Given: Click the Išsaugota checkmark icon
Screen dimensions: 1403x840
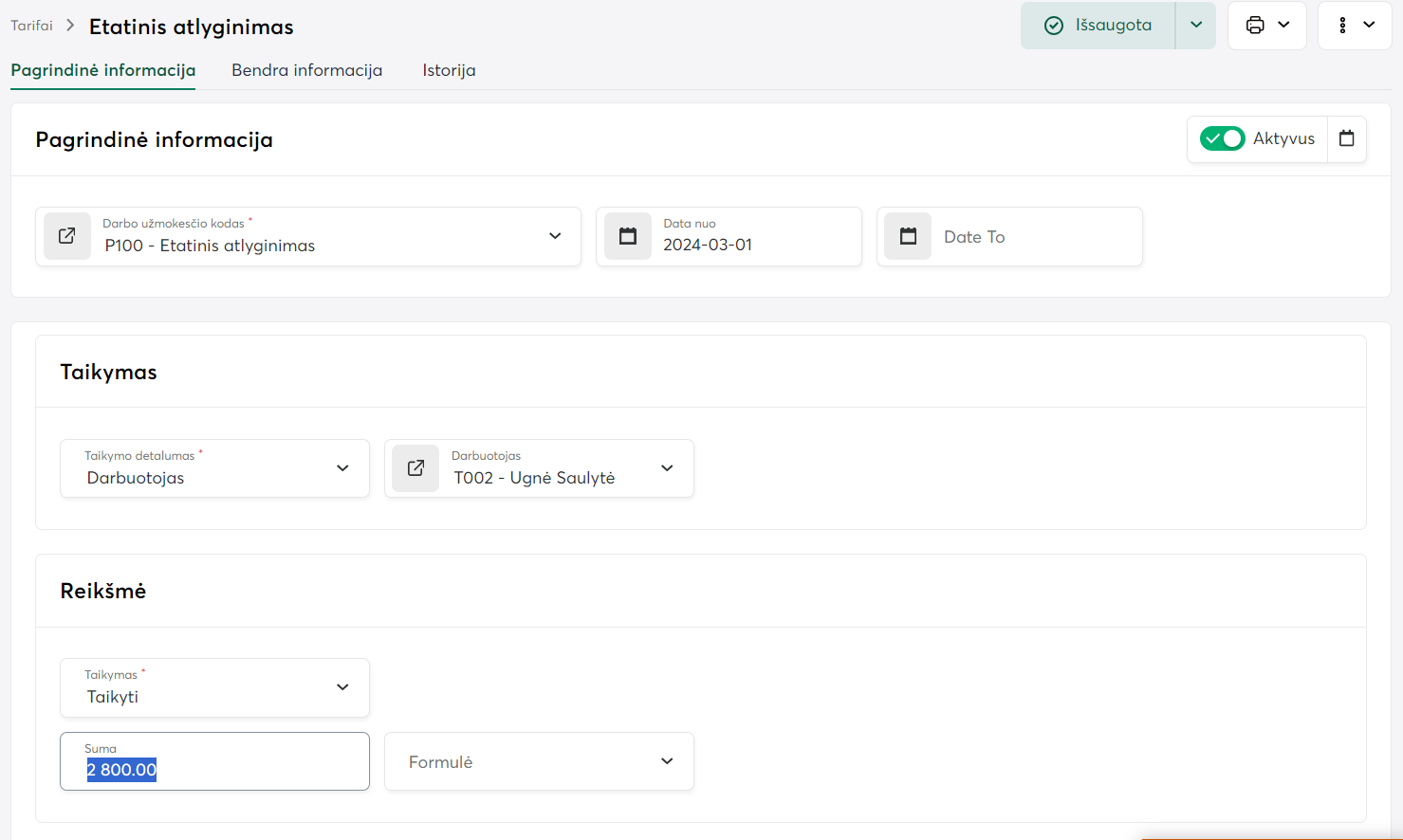Looking at the screenshot, I should click(x=1053, y=26).
